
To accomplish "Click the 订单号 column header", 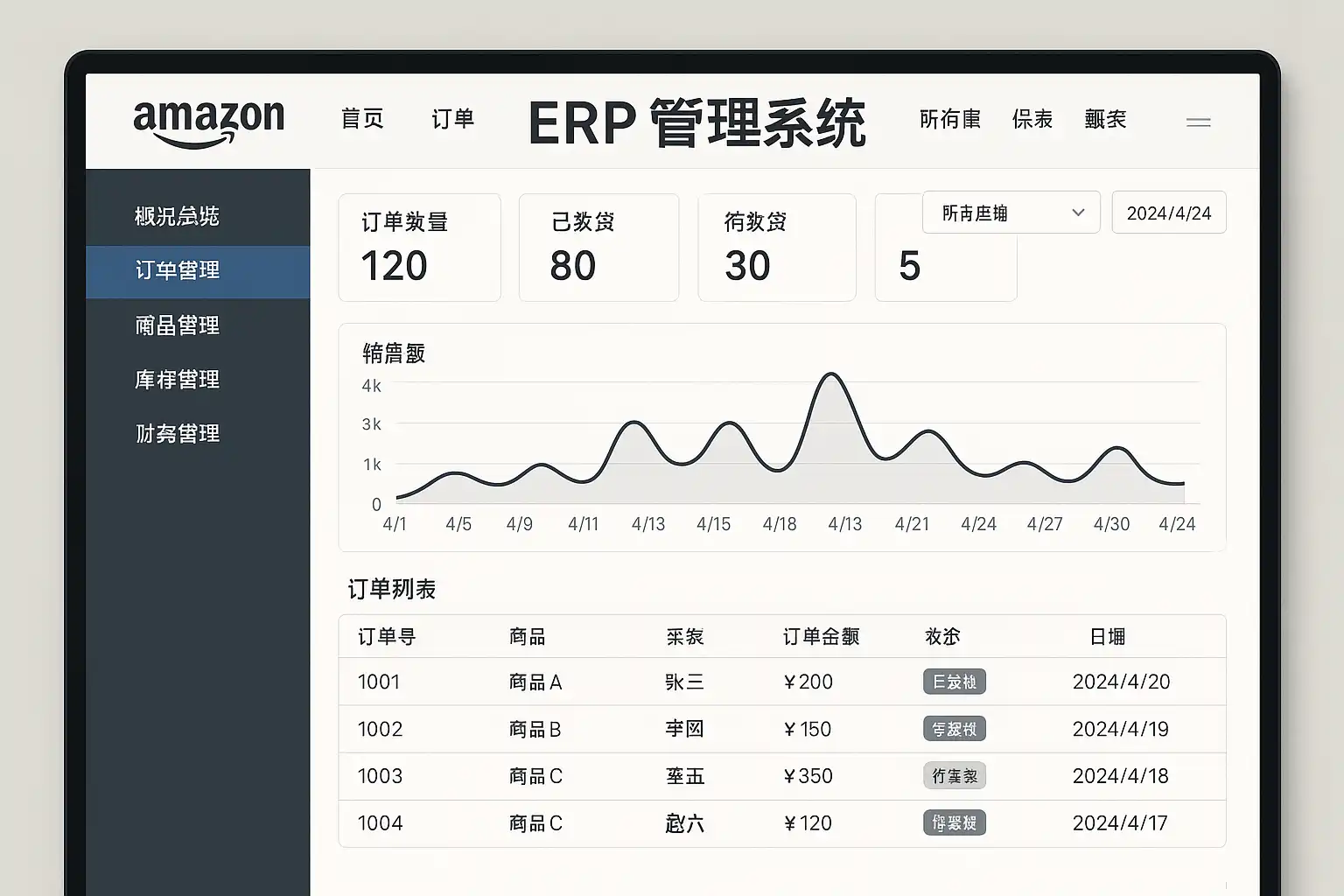I will coord(386,637).
